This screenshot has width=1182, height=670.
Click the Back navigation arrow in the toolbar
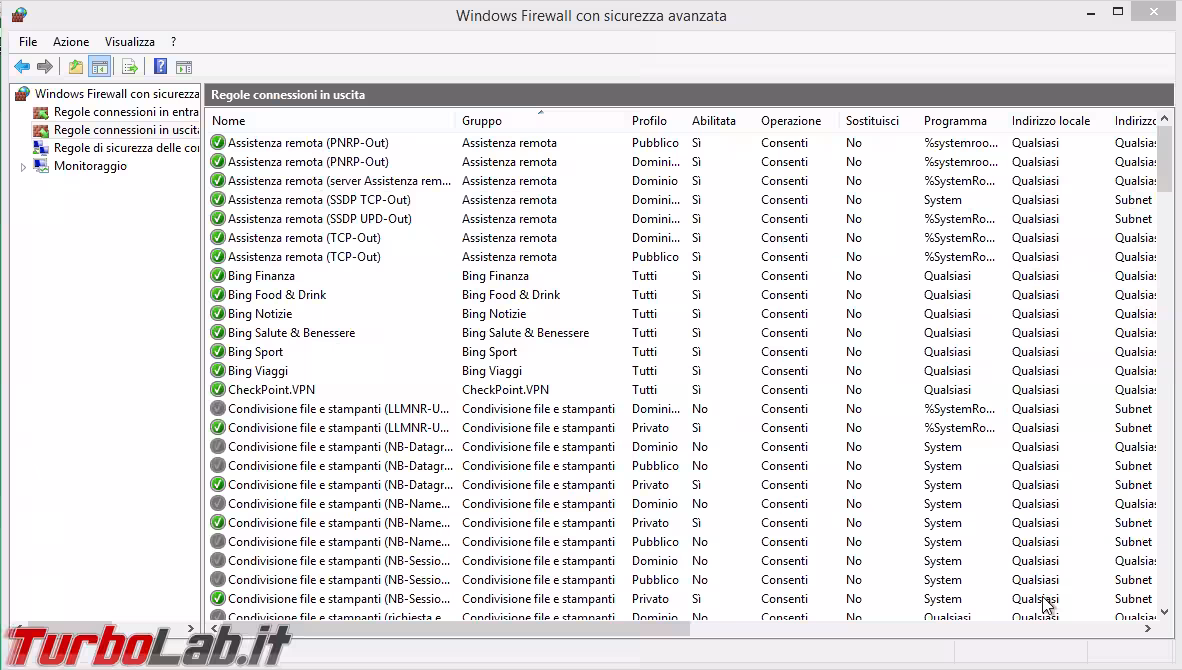pos(22,66)
